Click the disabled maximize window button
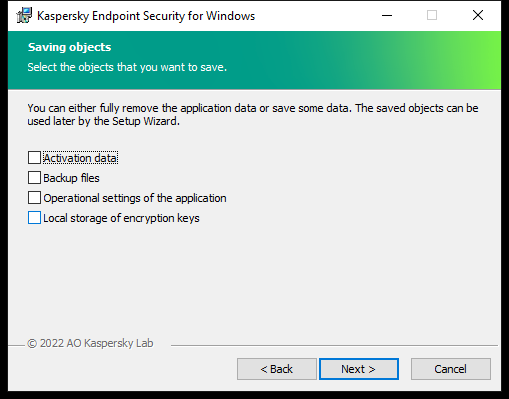The width and height of the screenshot is (509, 399). point(432,15)
